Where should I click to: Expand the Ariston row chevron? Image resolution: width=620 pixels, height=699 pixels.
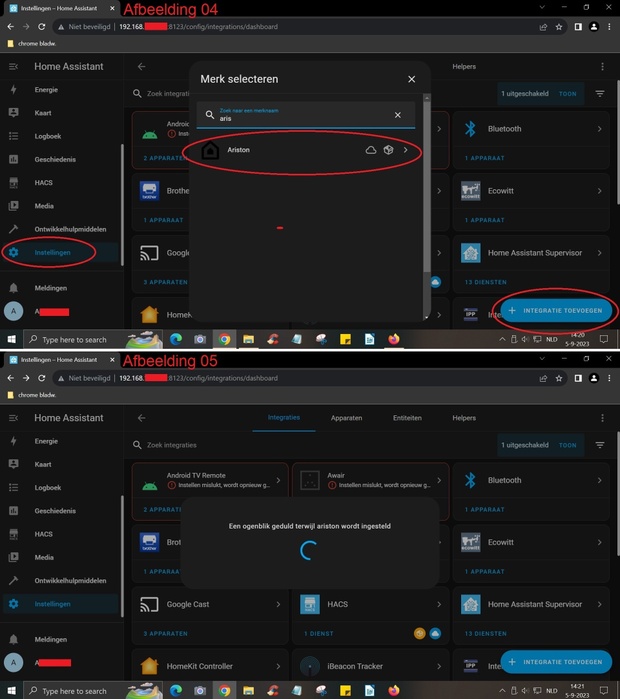click(405, 150)
